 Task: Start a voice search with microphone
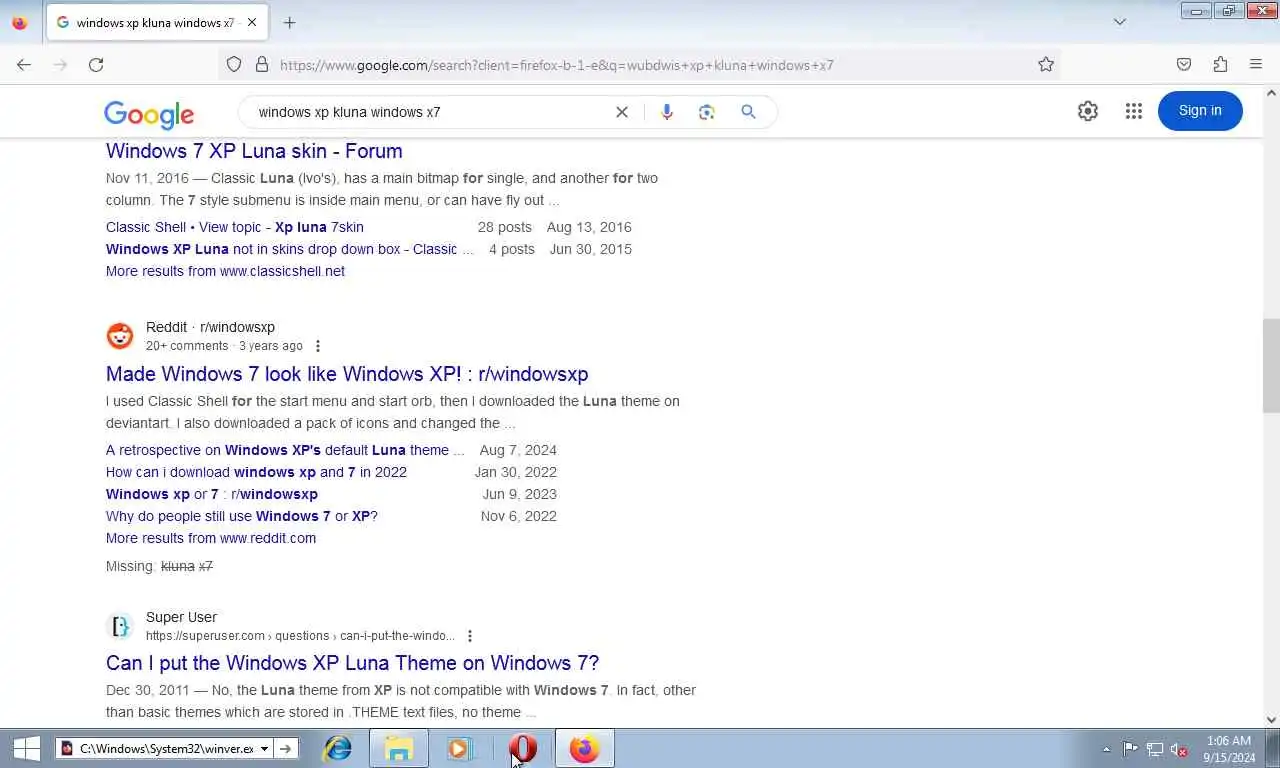667,112
